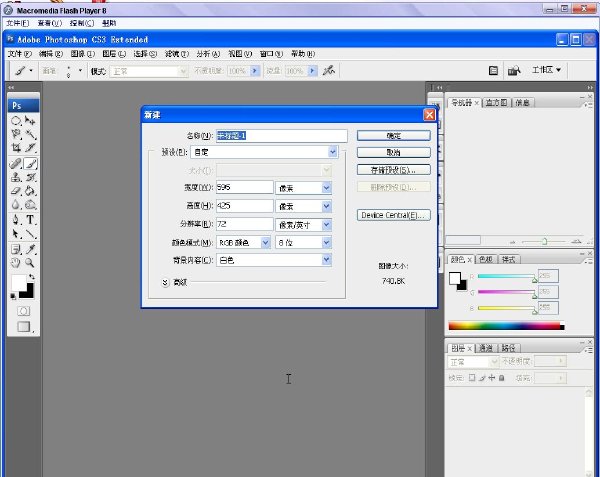600x477 pixels.
Task: Swap foreground and background colors
Action: [32, 276]
